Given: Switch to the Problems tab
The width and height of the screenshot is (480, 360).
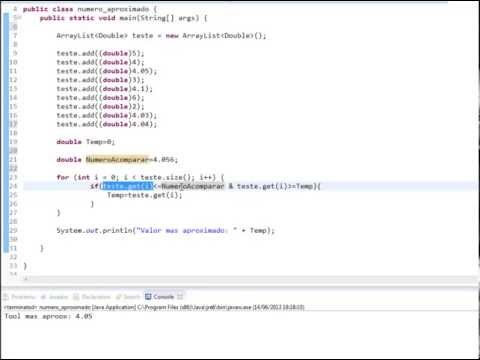Looking at the screenshot, I should [19, 297].
